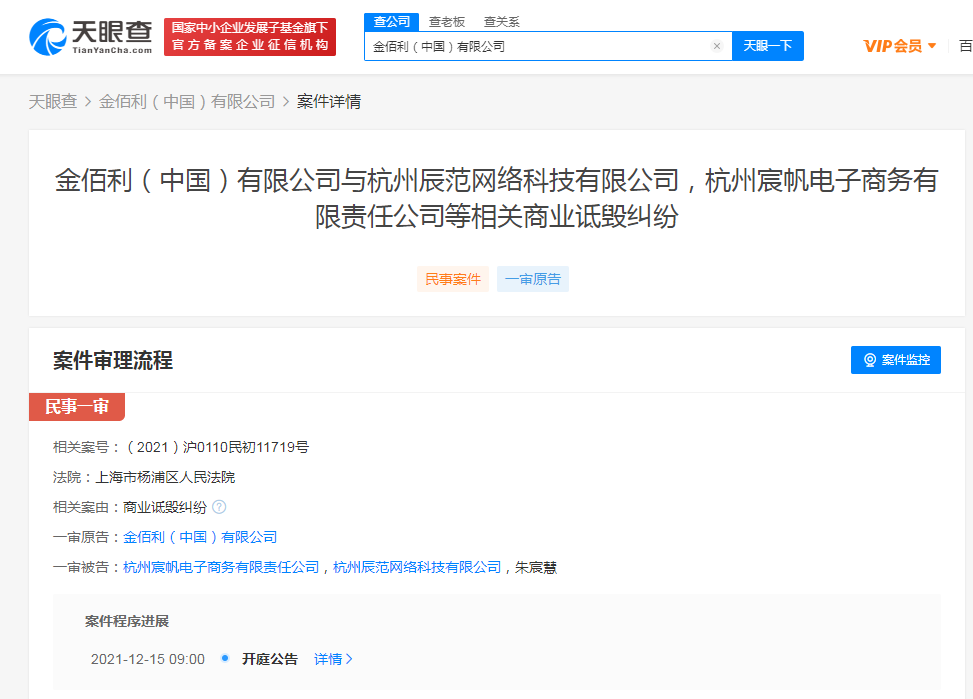Expand 详情 for the 开庭公告 entry
973x699 pixels.
coord(333,659)
